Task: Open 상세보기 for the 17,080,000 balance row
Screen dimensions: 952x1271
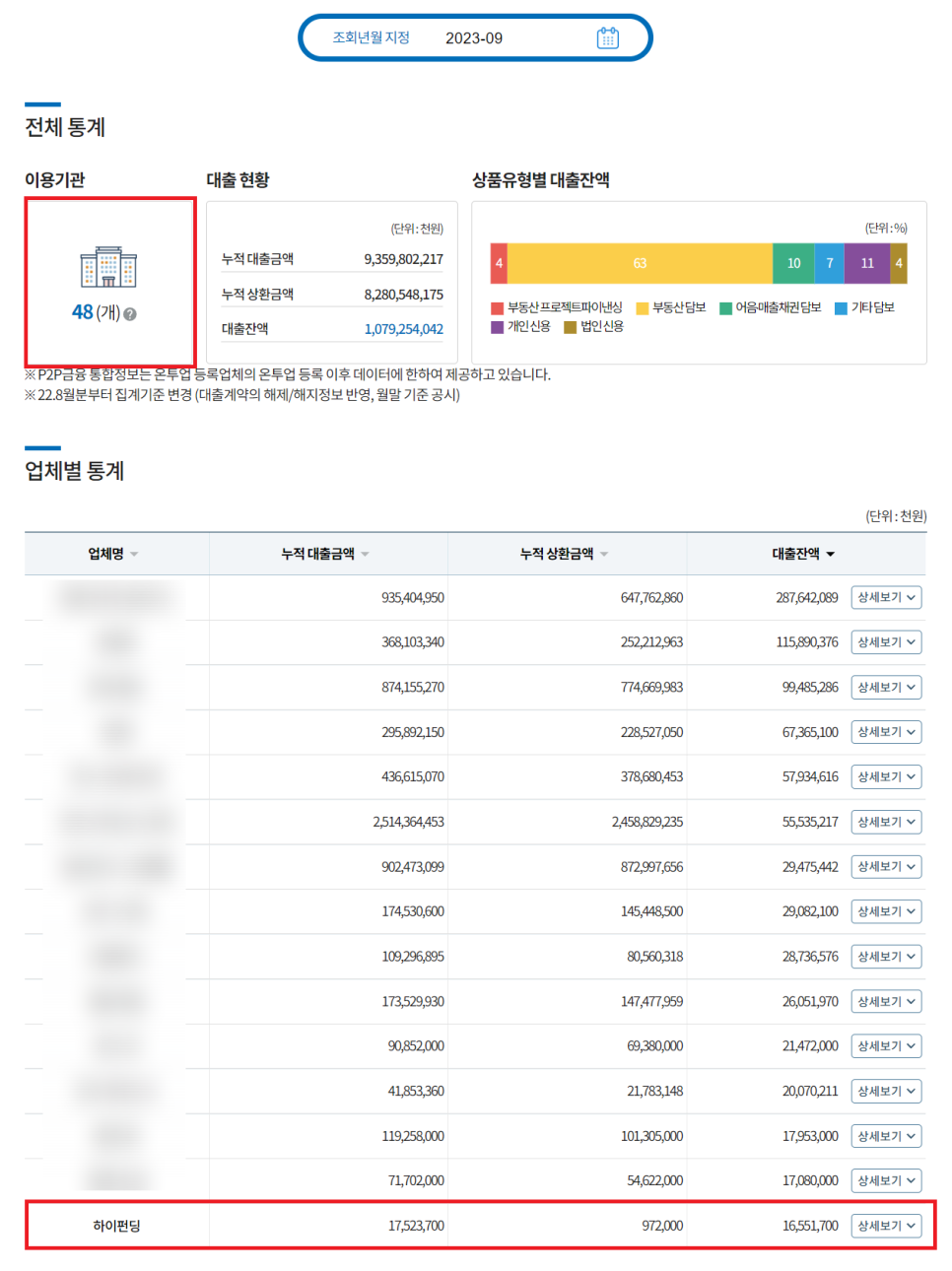Action: coord(886,1180)
